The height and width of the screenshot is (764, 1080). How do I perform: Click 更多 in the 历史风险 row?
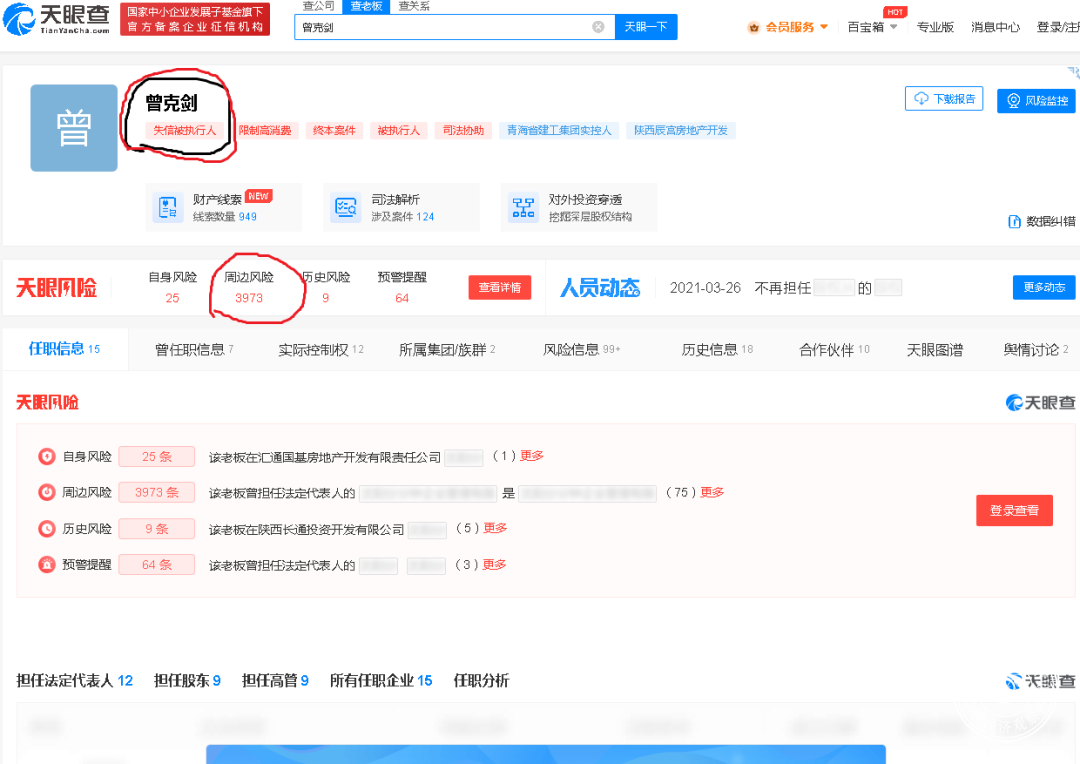(495, 528)
